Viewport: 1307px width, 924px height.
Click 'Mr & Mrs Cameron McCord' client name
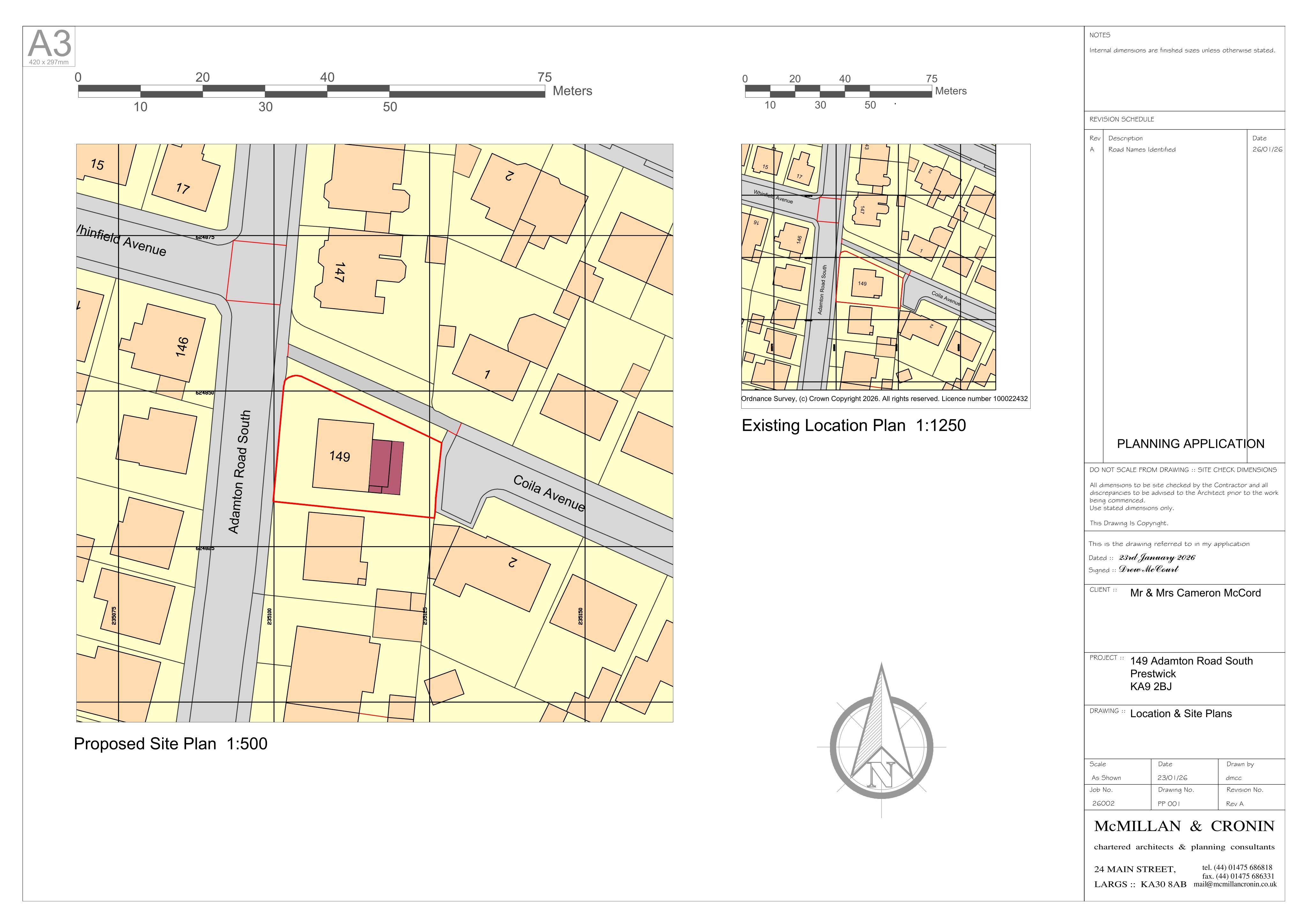pyautogui.click(x=1195, y=593)
